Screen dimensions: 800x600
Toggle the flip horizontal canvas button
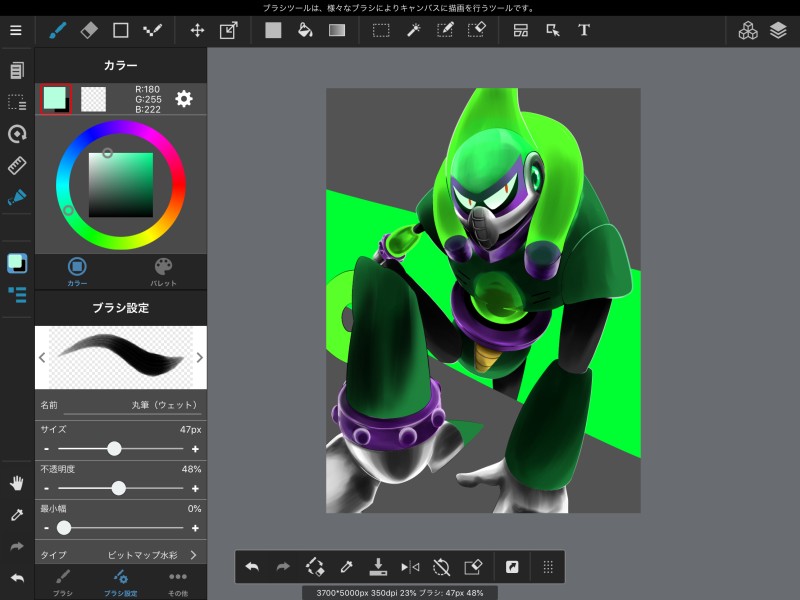[410, 567]
